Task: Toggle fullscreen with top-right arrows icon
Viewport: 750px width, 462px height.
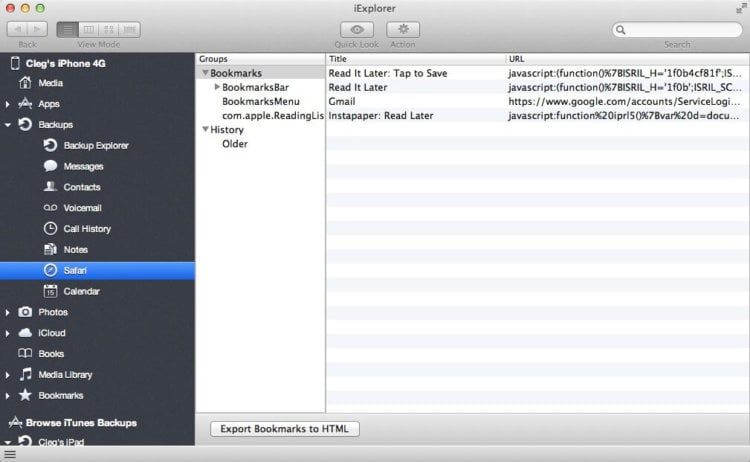Action: (x=741, y=8)
